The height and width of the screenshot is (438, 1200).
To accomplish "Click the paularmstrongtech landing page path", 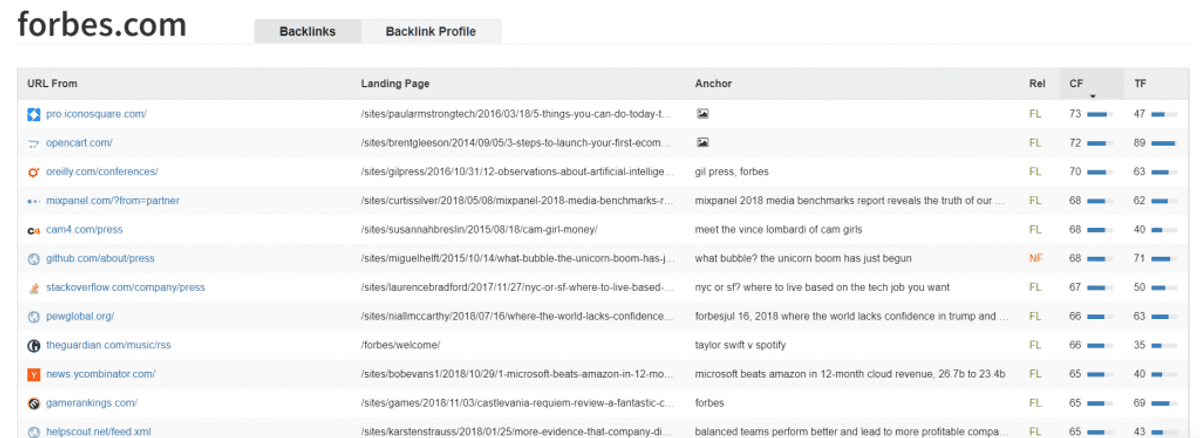I will [516, 114].
